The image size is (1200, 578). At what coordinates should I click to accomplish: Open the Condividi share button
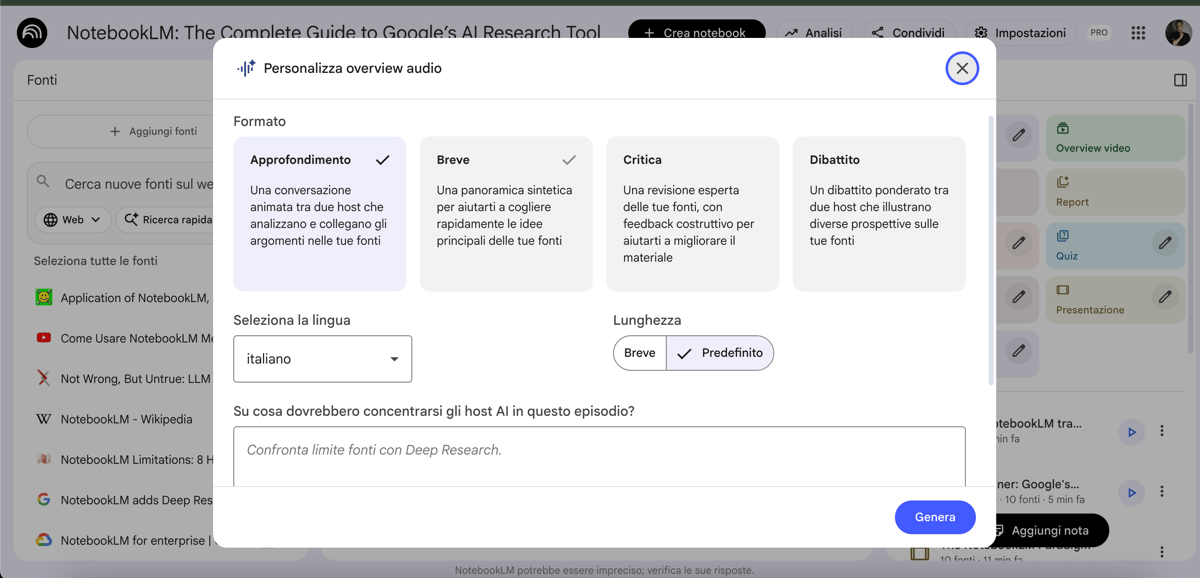click(x=908, y=33)
